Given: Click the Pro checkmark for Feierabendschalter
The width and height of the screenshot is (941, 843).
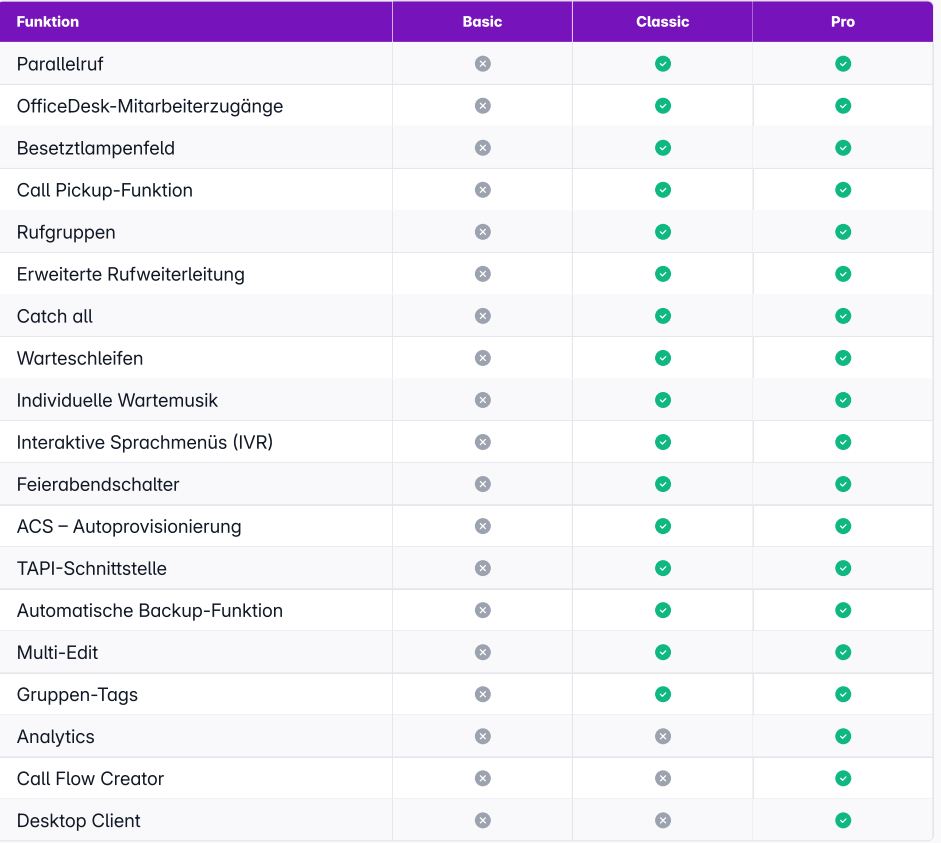Looking at the screenshot, I should [843, 484].
